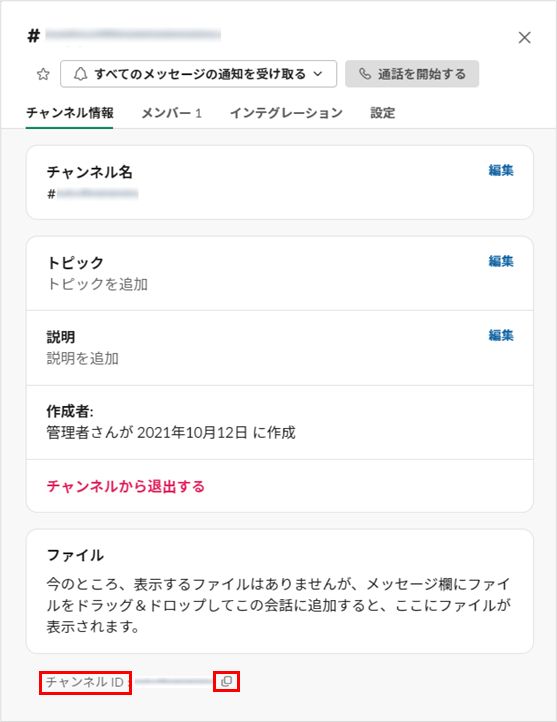Image resolution: width=557 pixels, height=722 pixels.
Task: Star this channel with the star icon
Action: coord(43,74)
